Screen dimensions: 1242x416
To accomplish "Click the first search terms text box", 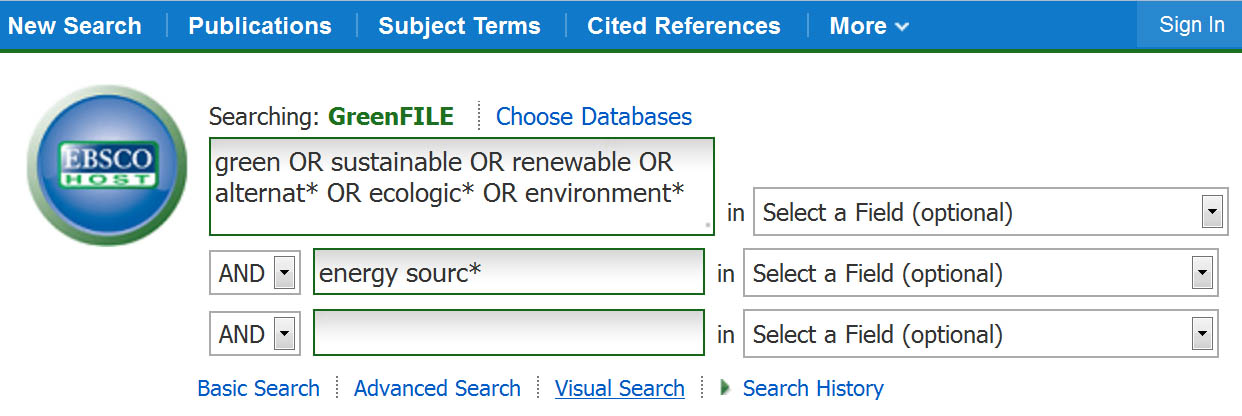I will click(462, 187).
